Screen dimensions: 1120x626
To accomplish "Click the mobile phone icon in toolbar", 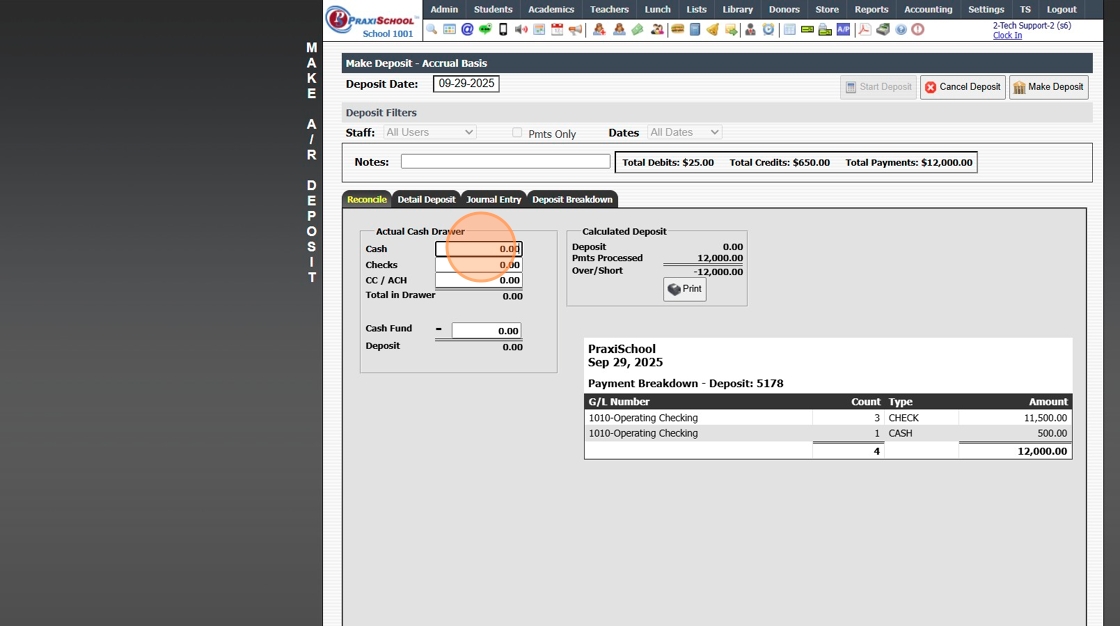I will 503,30.
